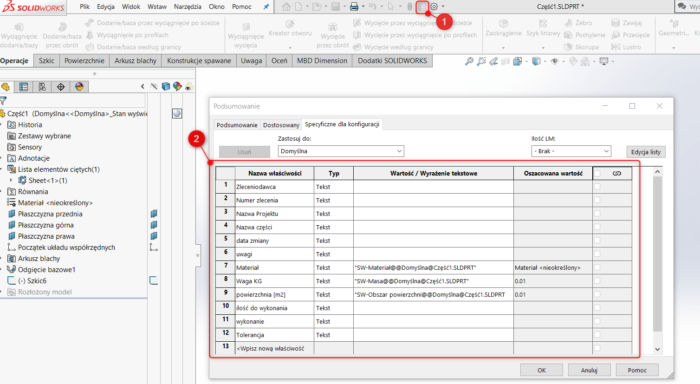Click the Anuluj button
The width and height of the screenshot is (700, 384).
[x=589, y=370]
